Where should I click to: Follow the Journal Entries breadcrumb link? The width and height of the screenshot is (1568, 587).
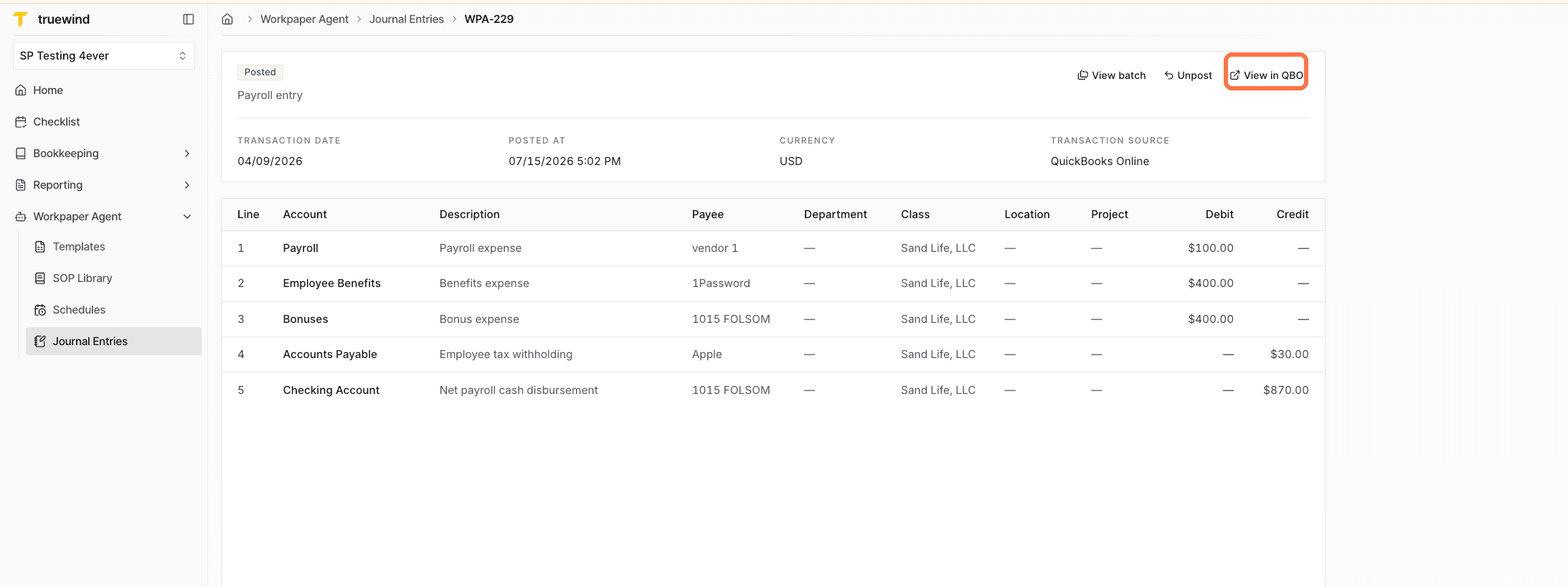tap(407, 19)
